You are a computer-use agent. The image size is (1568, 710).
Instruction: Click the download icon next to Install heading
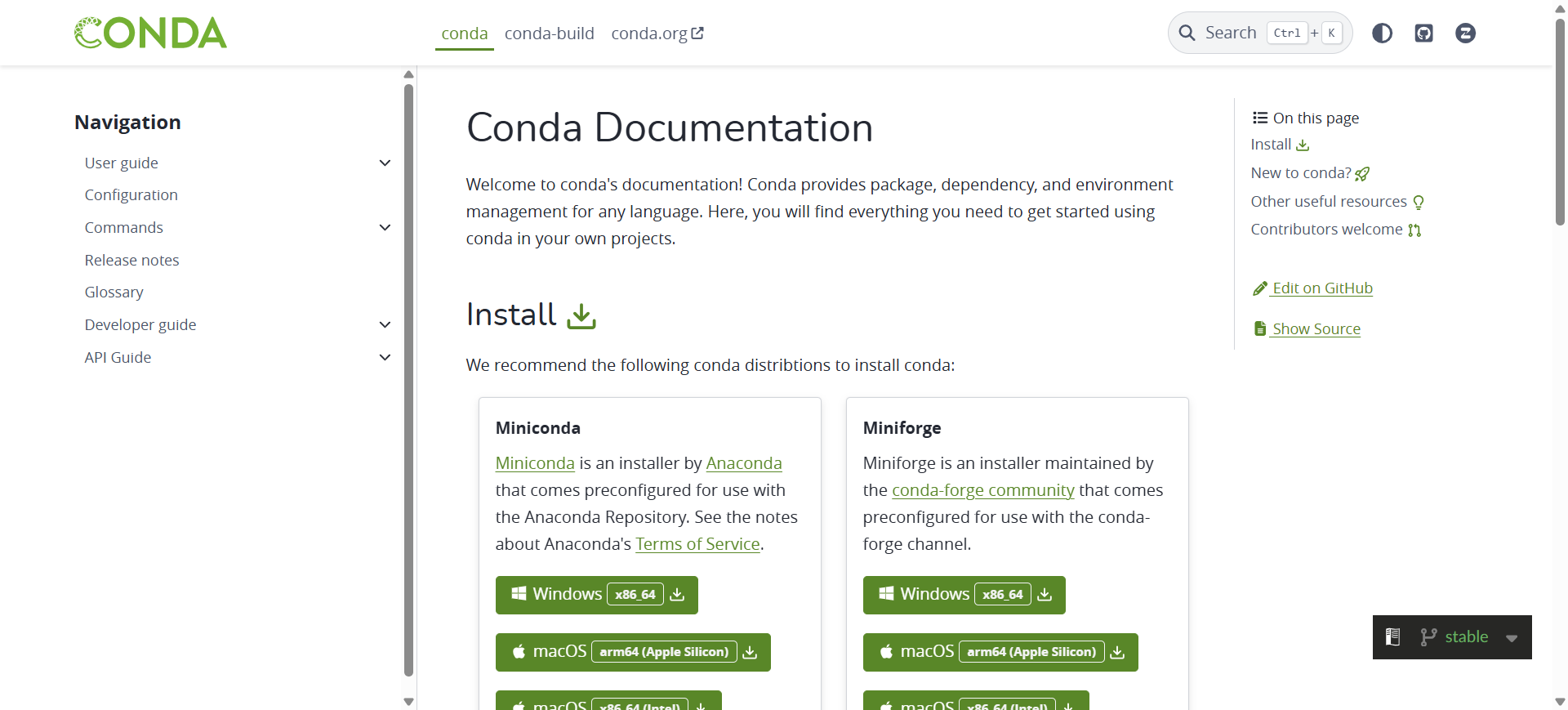(581, 316)
